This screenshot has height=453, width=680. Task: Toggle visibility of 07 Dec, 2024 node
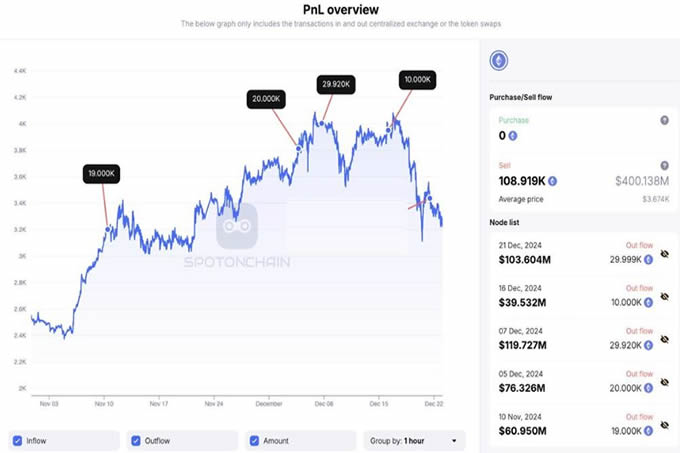click(664, 340)
